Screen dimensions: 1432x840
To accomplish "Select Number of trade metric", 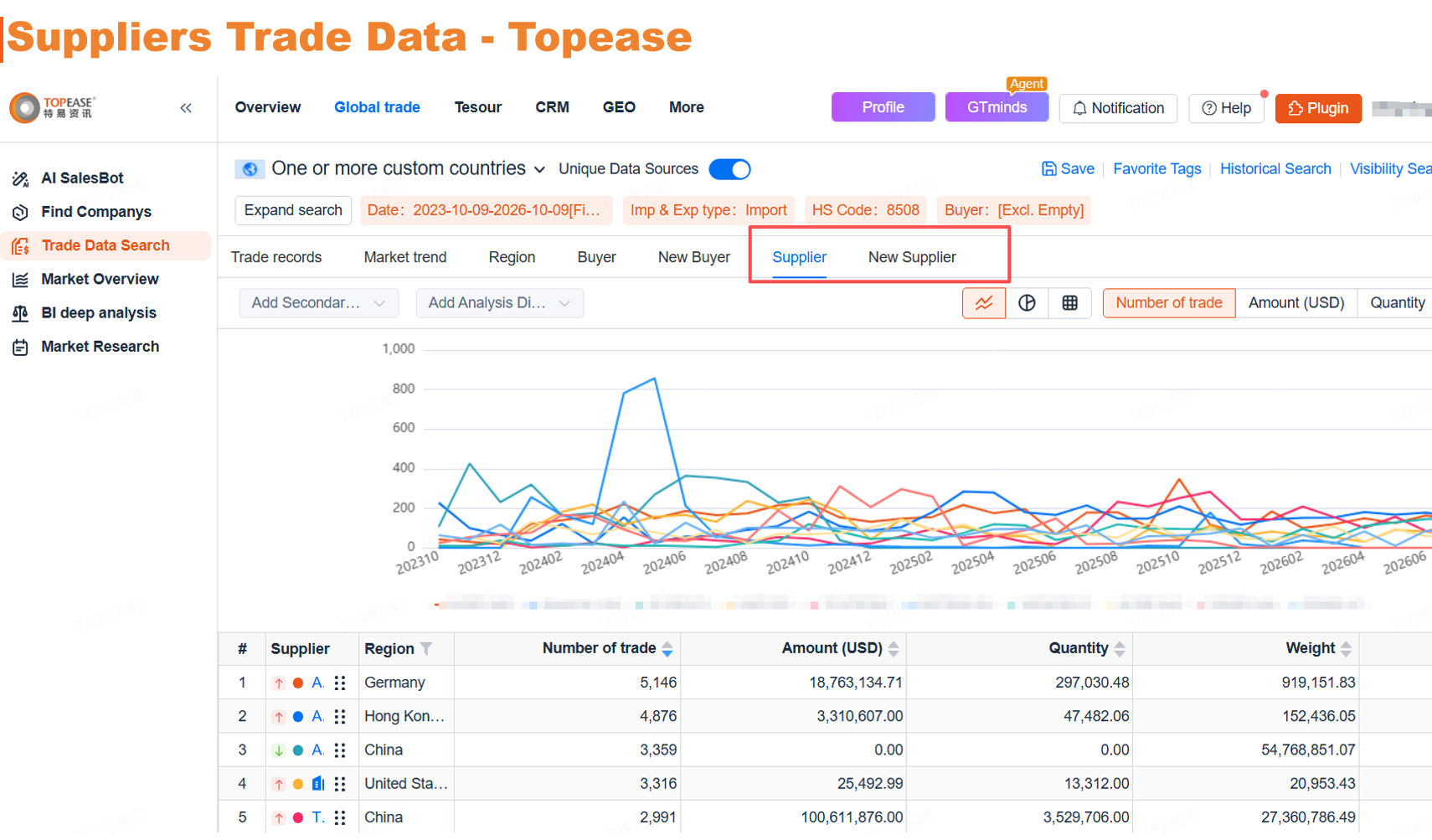I will tap(1168, 303).
